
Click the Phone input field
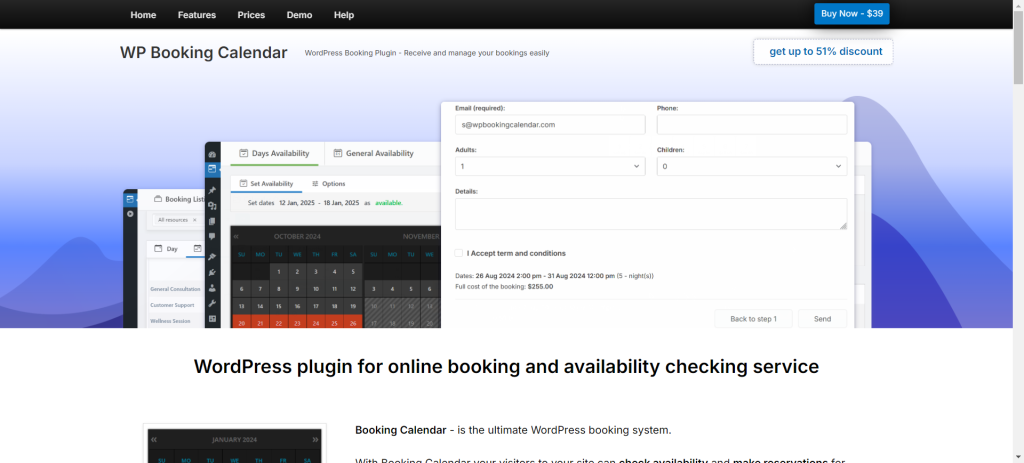pos(752,125)
